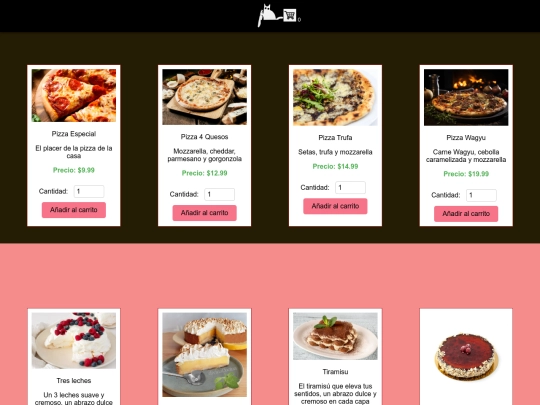Click the Tiramisu product title
The height and width of the screenshot is (405, 540).
click(x=335, y=372)
